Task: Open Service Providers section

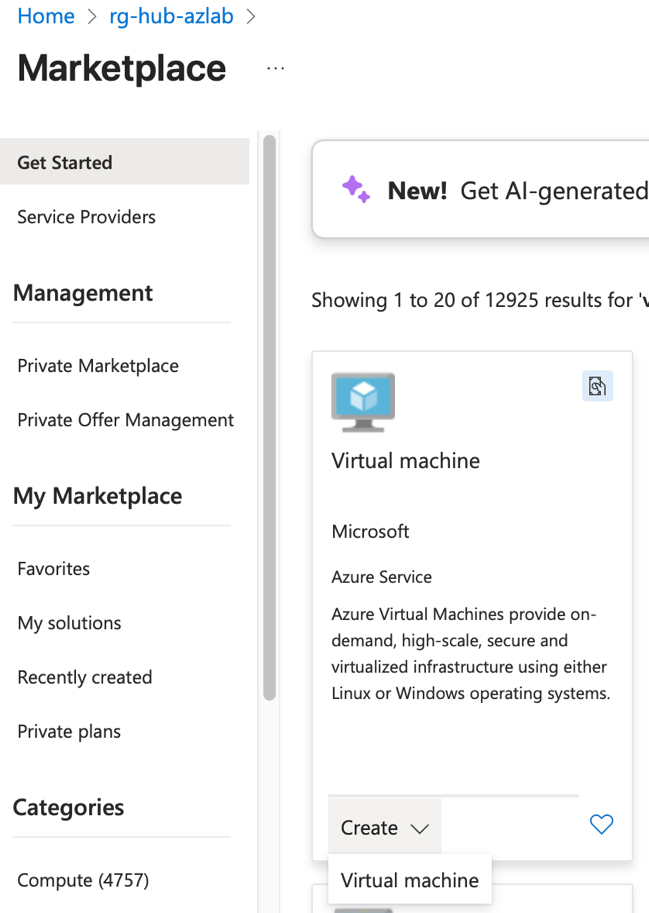Action: point(86,217)
